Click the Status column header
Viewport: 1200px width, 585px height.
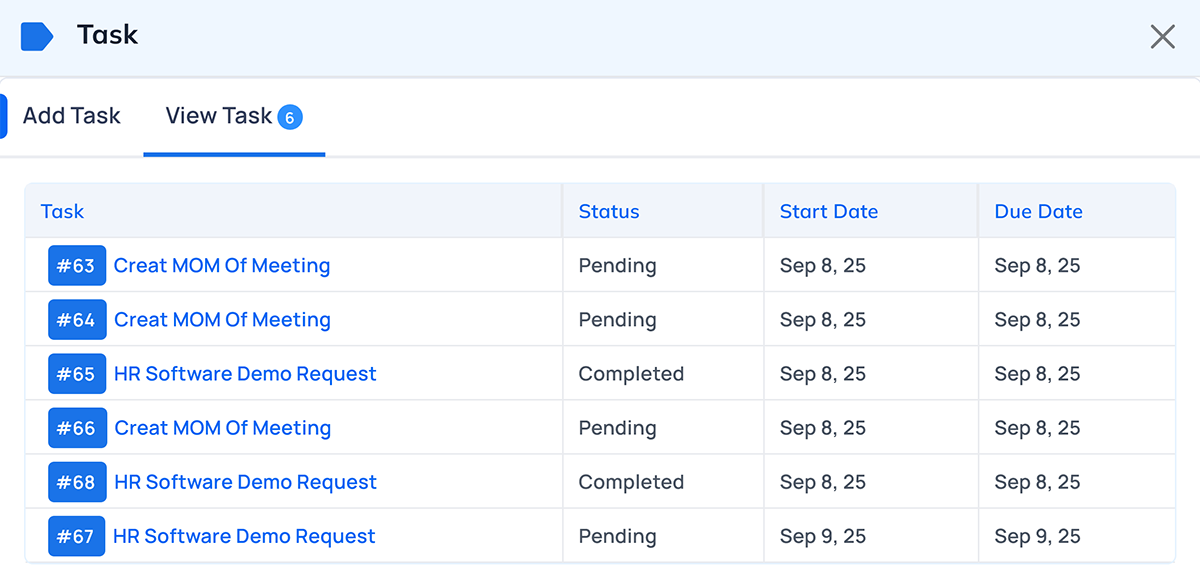[x=609, y=211]
